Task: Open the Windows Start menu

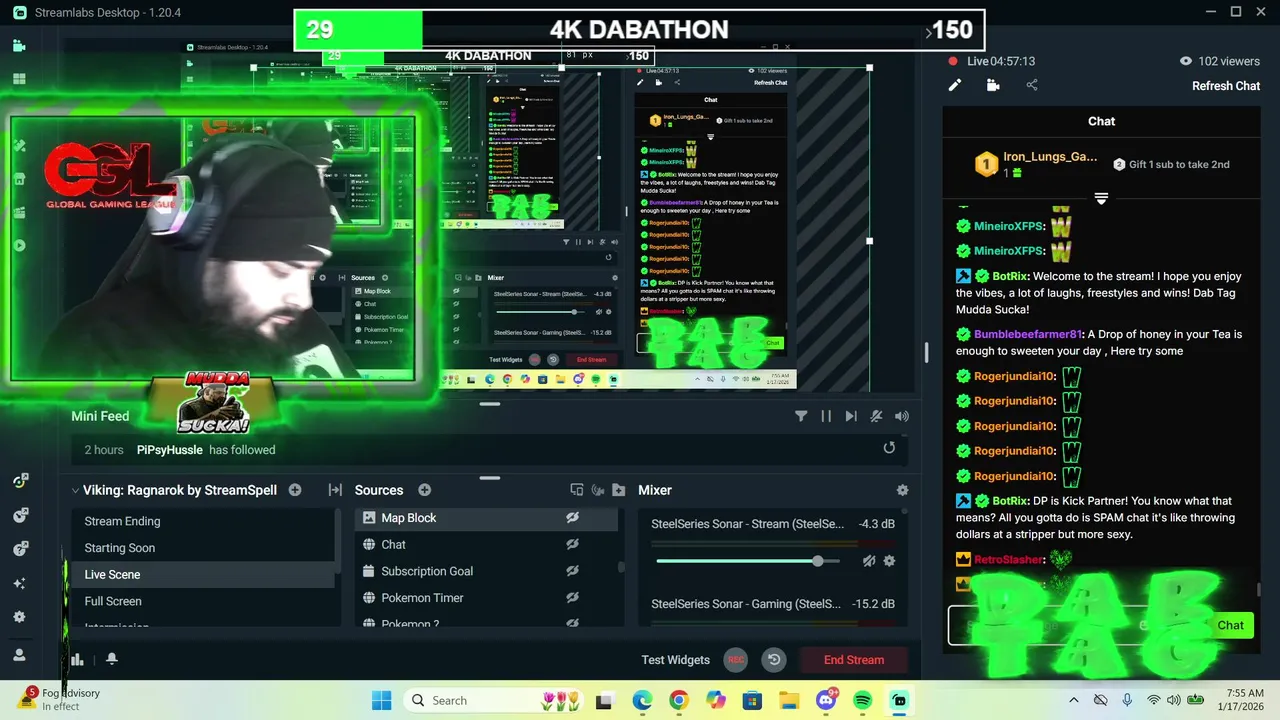Action: [x=382, y=700]
